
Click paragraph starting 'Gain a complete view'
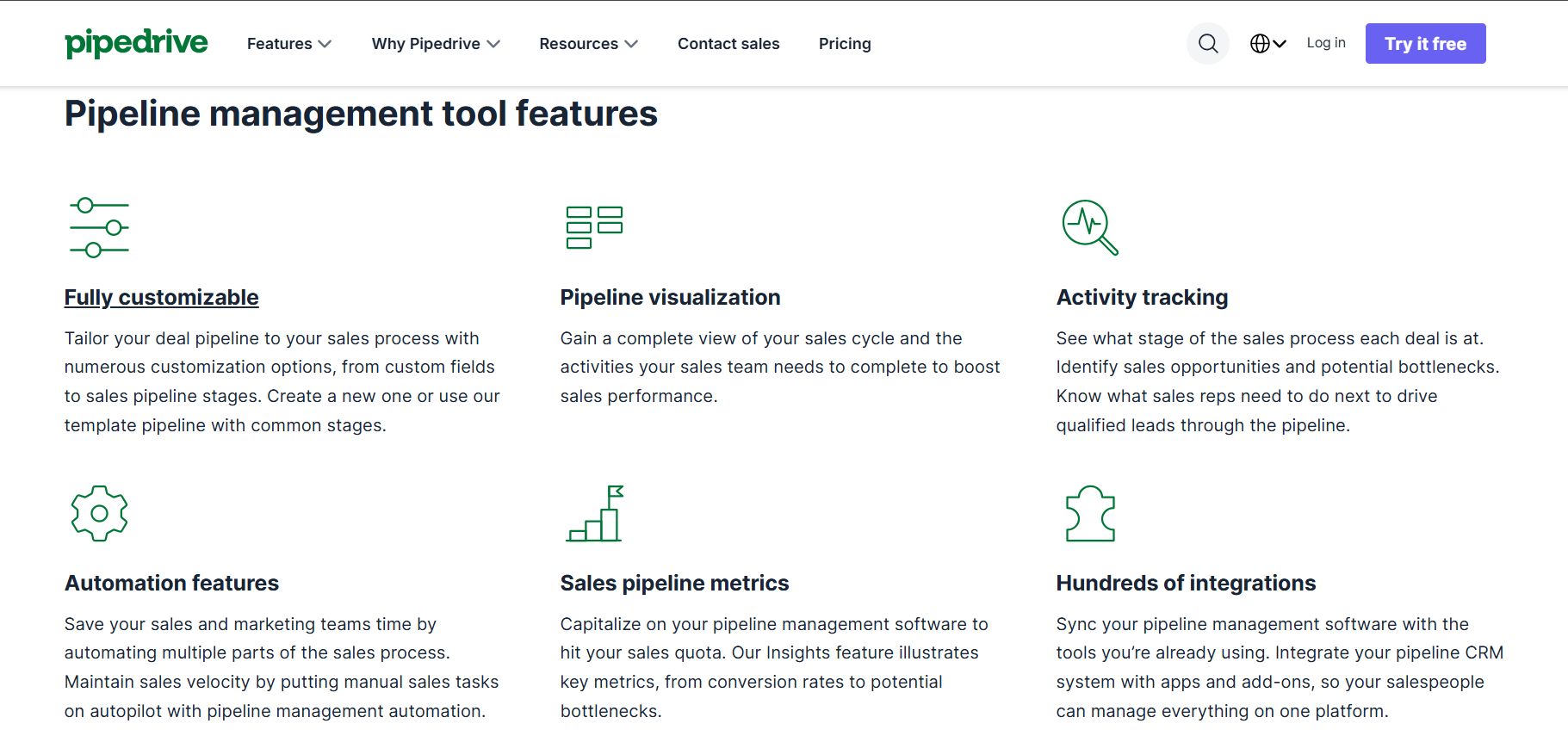coord(780,368)
